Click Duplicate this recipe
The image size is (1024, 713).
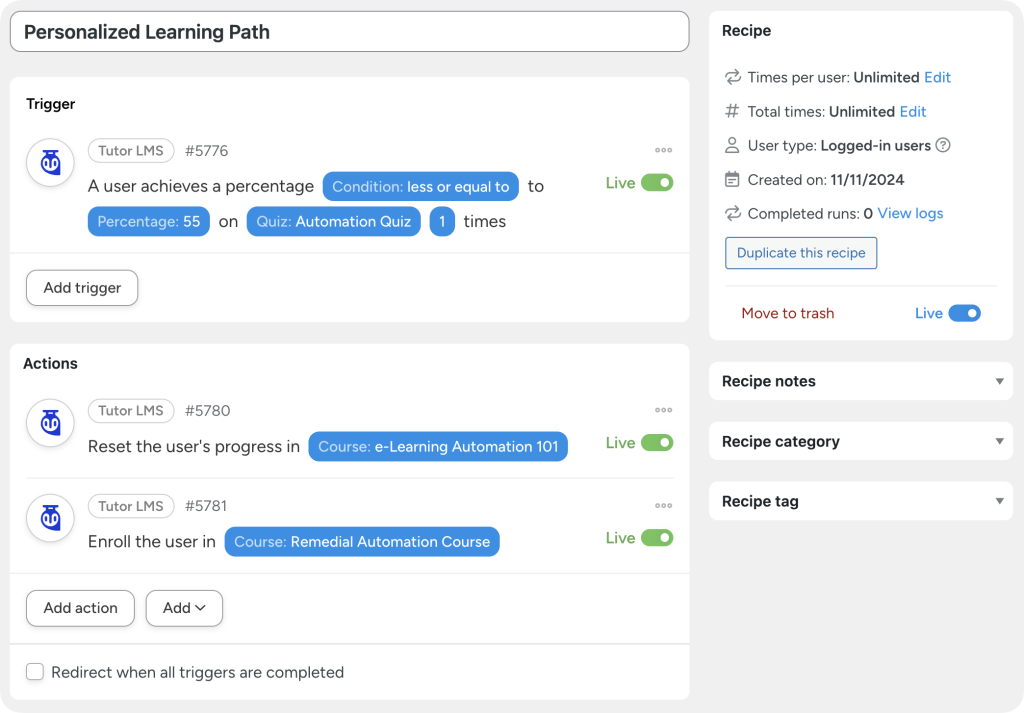pos(800,252)
